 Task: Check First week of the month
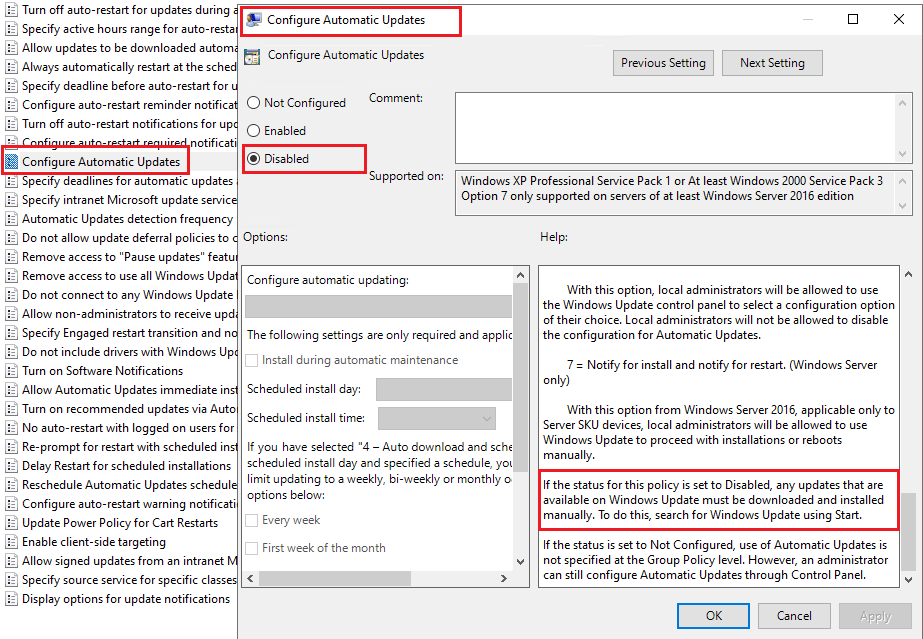251,548
